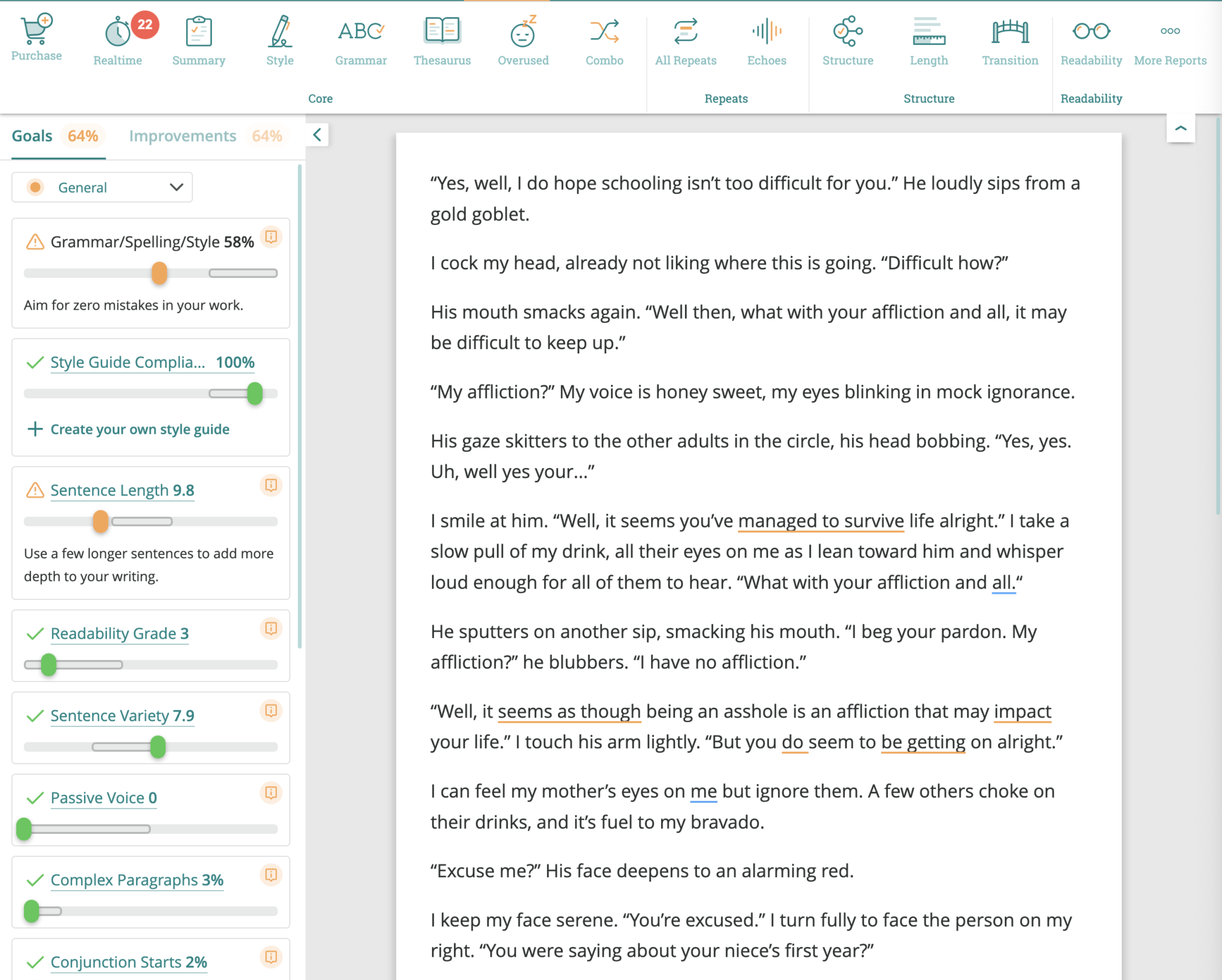Open the Combo report
1222x980 pixels.
click(604, 39)
